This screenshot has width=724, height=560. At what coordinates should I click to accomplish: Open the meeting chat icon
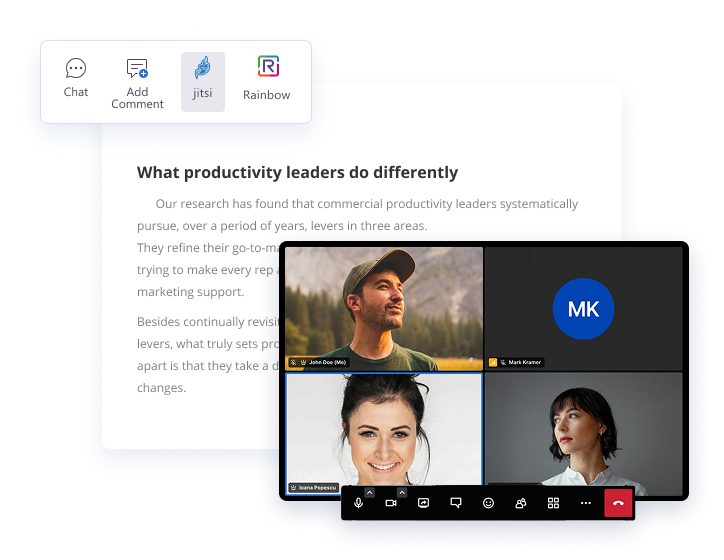[456, 503]
